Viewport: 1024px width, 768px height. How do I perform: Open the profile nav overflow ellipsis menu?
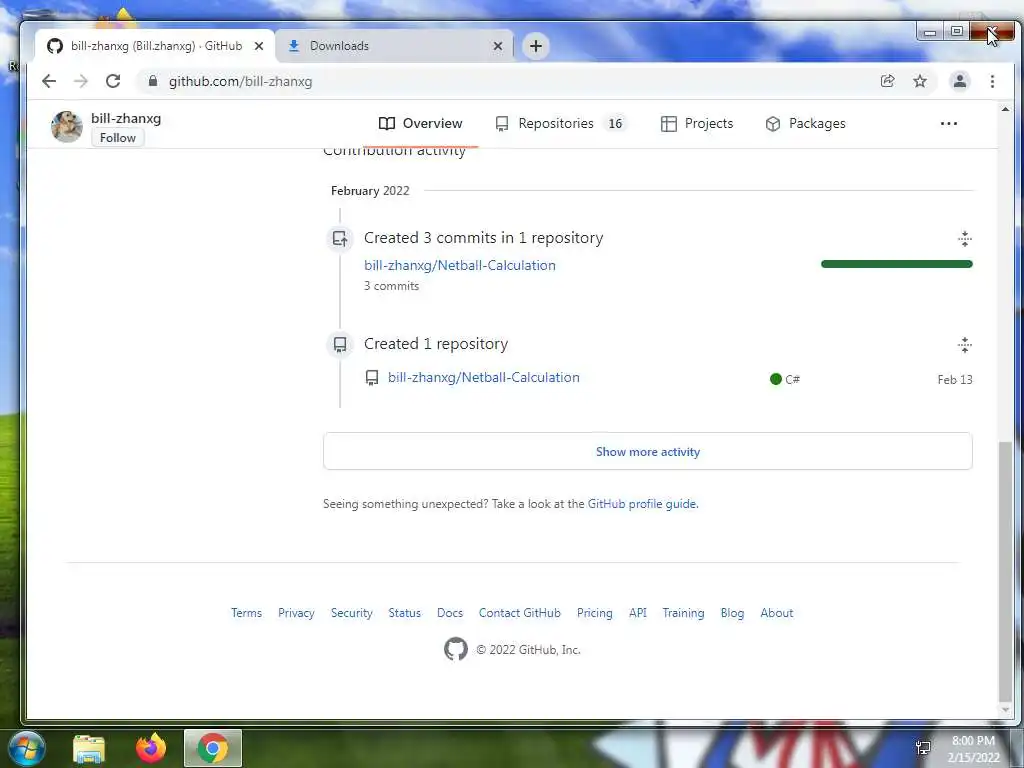click(x=949, y=123)
